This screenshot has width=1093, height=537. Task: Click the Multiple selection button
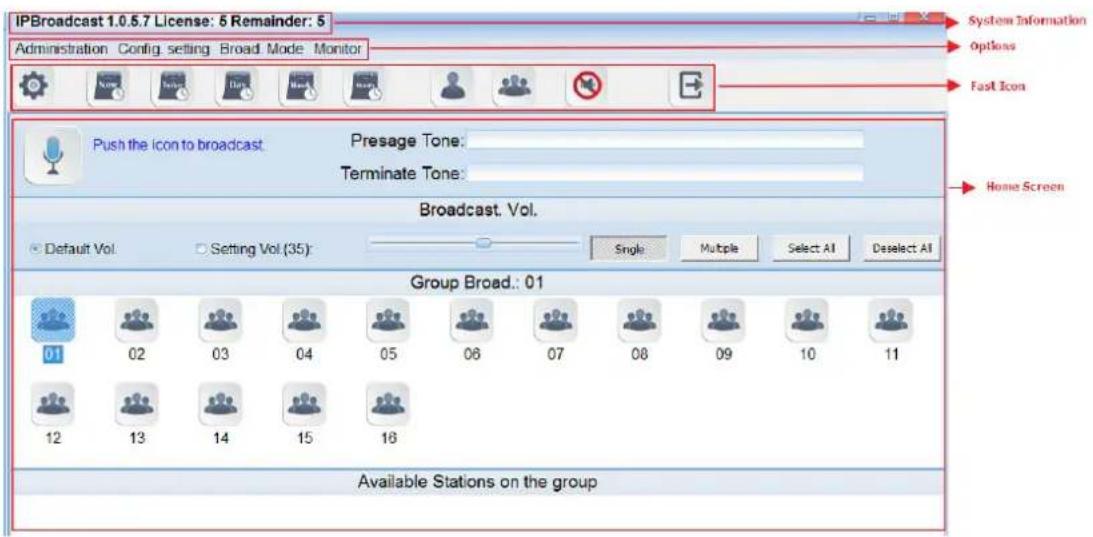pyautogui.click(x=719, y=248)
